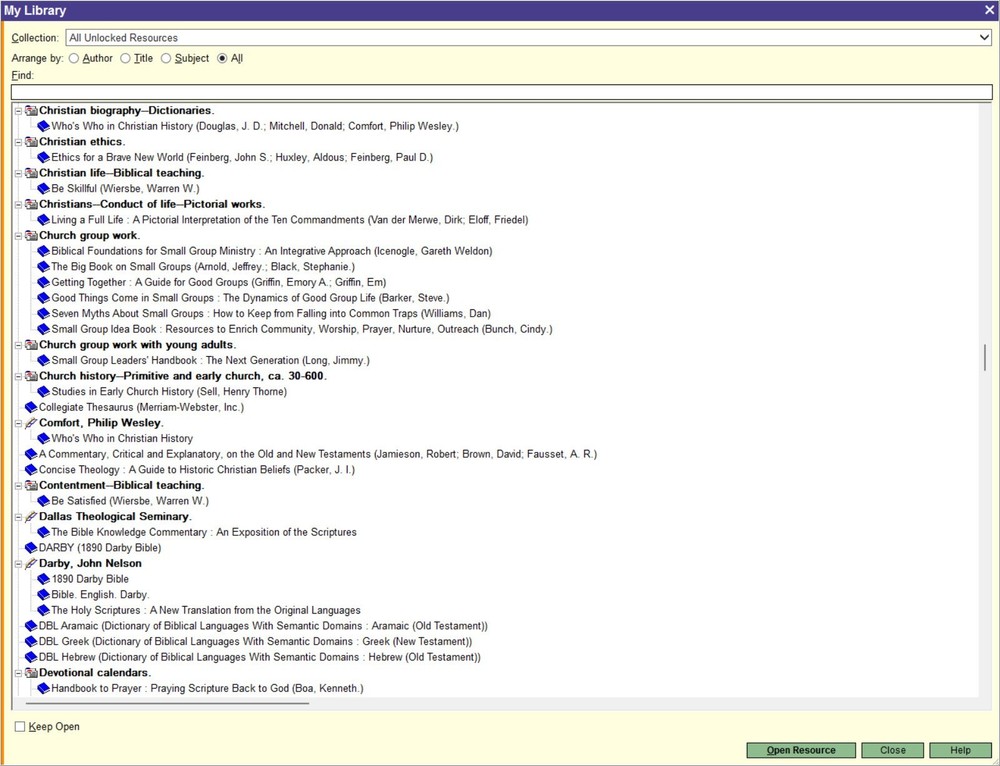The height and width of the screenshot is (766, 1000).
Task: Click the author pen icon for Darby, John Nelson
Action: (x=31, y=564)
